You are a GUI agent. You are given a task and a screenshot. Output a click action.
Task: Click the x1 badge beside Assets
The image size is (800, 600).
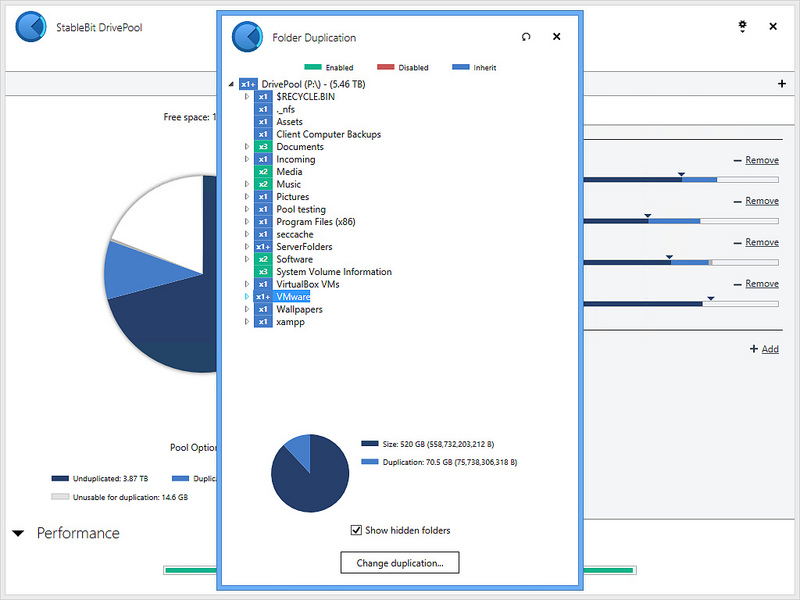(263, 121)
